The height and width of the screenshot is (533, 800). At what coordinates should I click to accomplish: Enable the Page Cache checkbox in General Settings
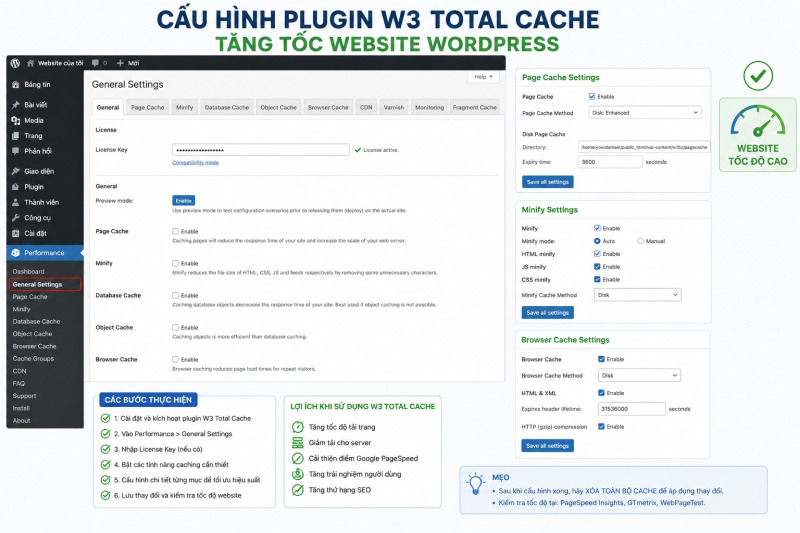[176, 232]
